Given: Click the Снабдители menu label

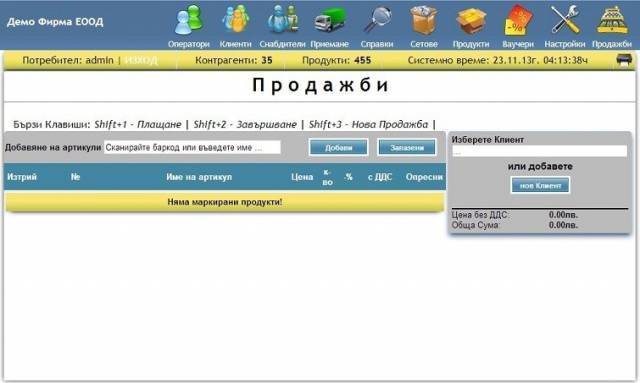Looking at the screenshot, I should point(282,44).
